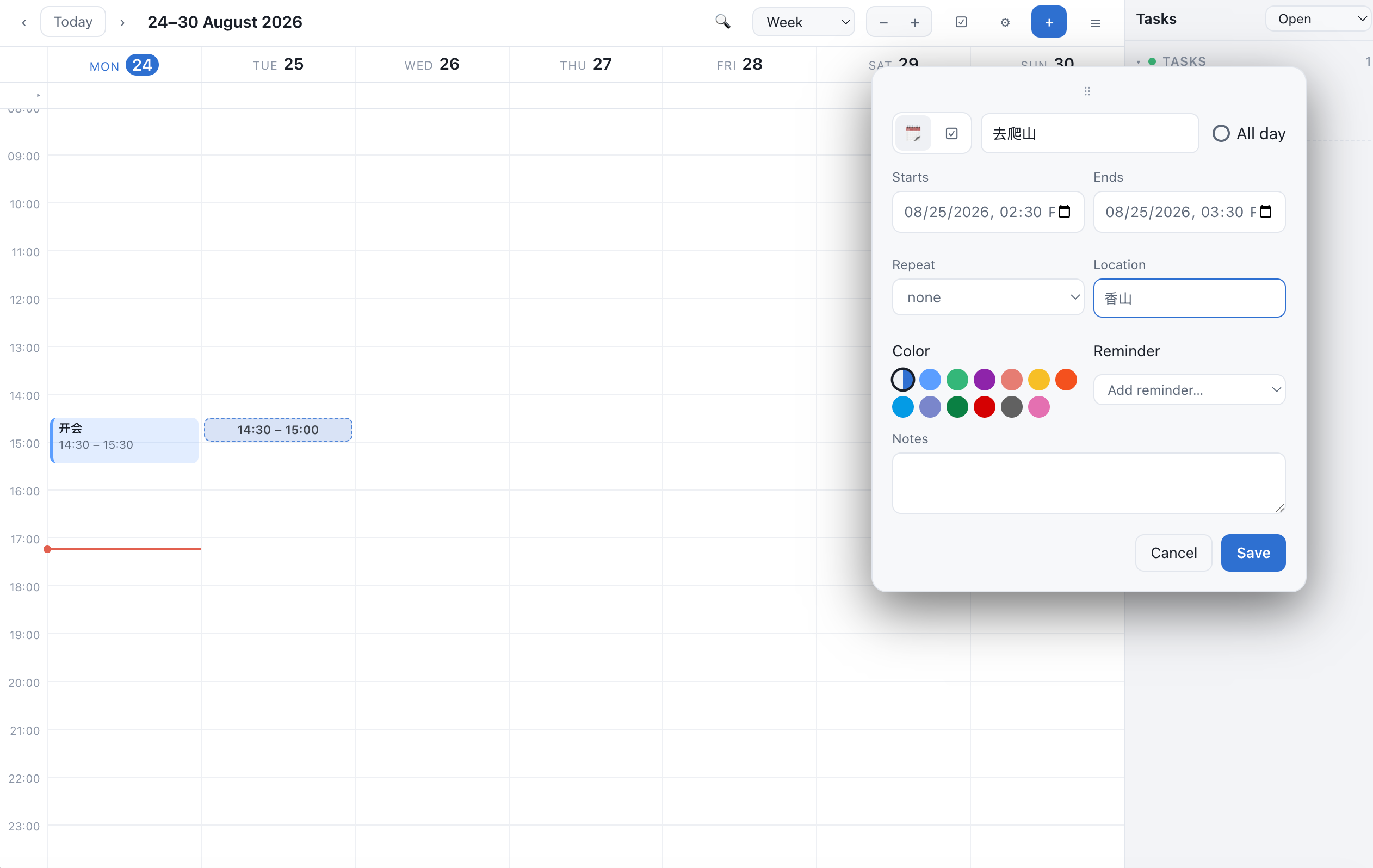The width and height of the screenshot is (1373, 868).
Task: Click the Thursday 27 day header
Action: pos(585,65)
